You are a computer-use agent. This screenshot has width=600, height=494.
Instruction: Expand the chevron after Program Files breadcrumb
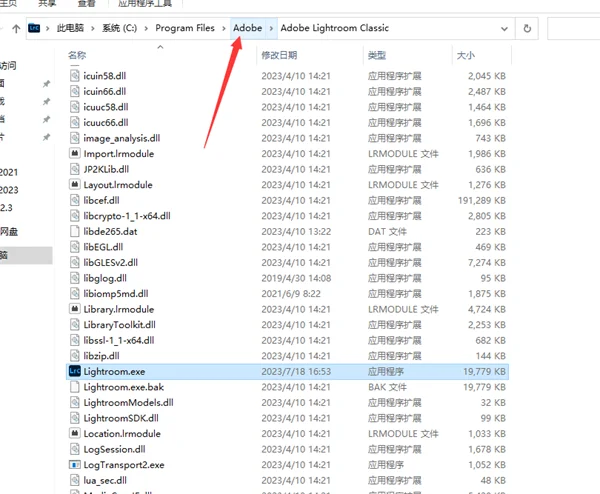(x=224, y=28)
